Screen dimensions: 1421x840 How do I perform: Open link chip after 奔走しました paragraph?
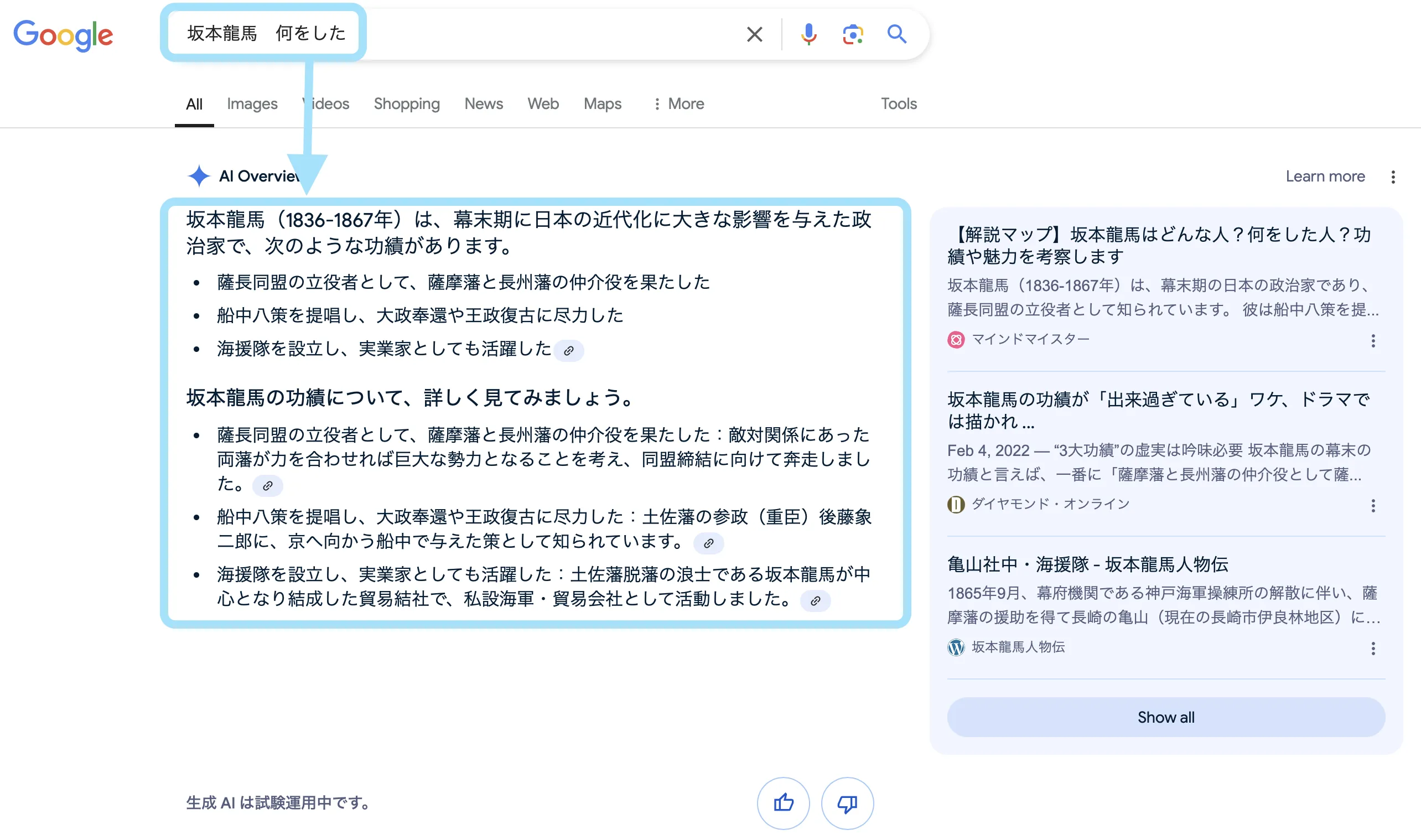tap(268, 486)
